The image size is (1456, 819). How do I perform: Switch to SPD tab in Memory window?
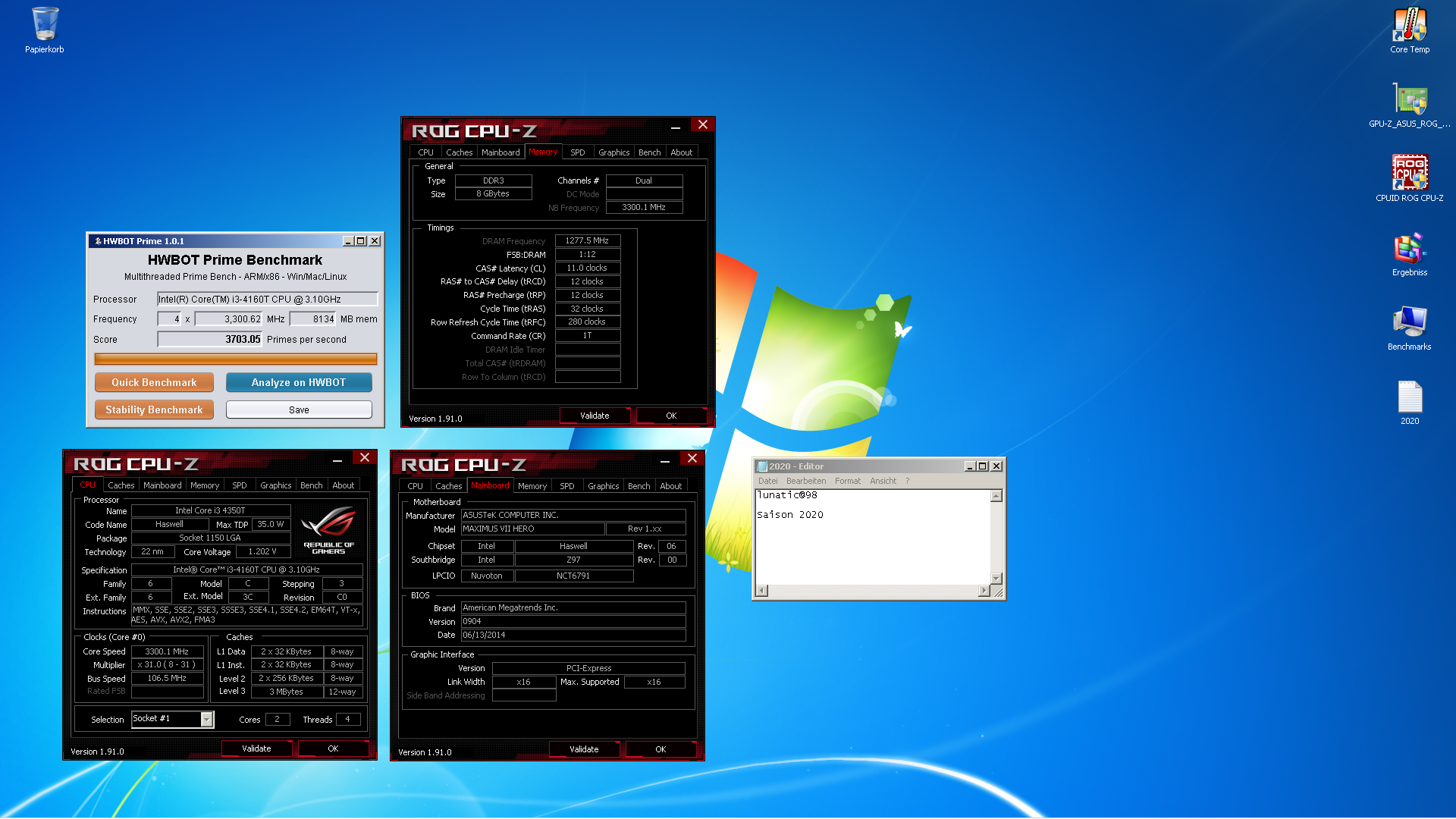point(578,152)
